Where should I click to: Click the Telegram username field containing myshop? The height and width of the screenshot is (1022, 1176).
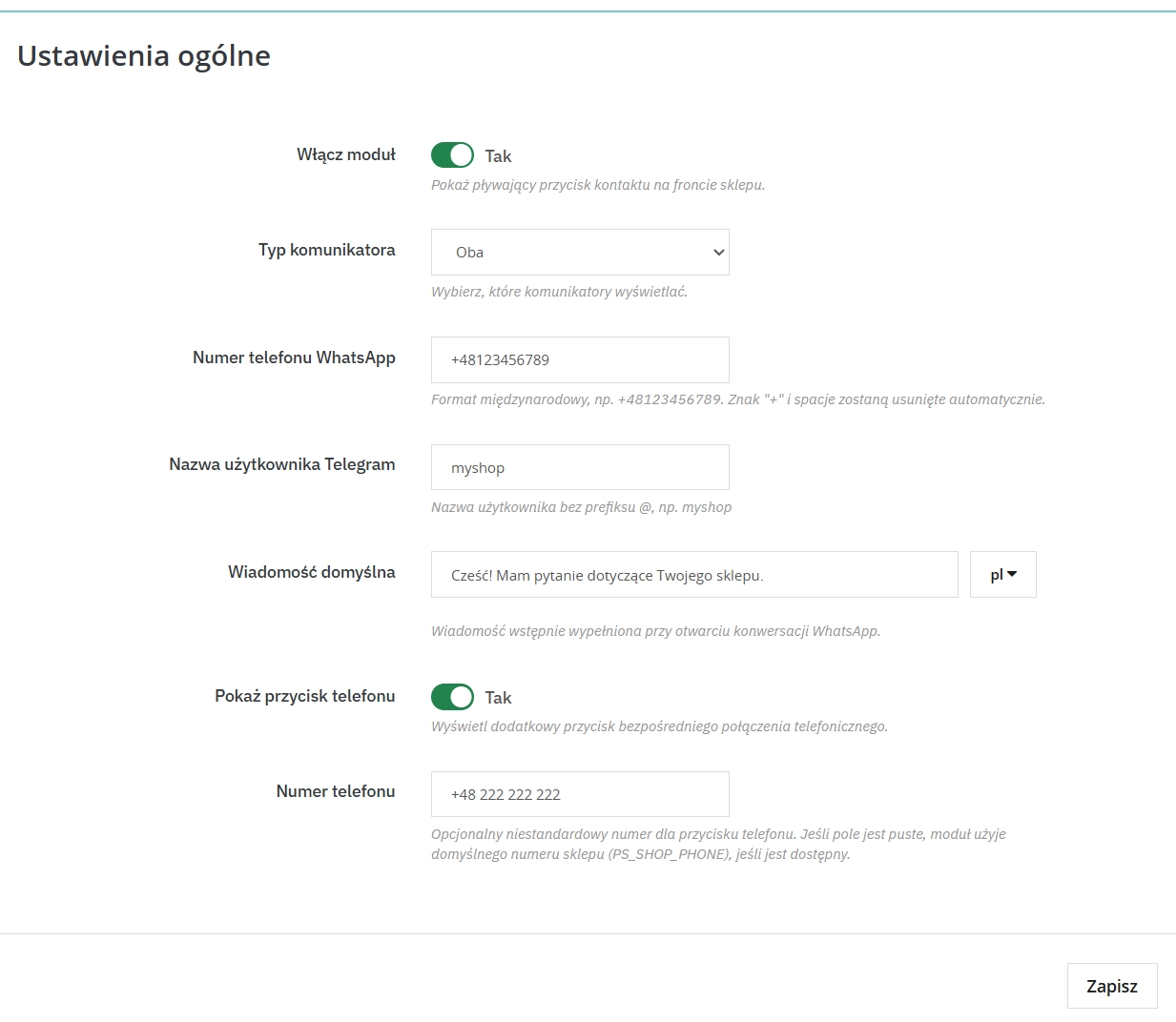click(579, 468)
